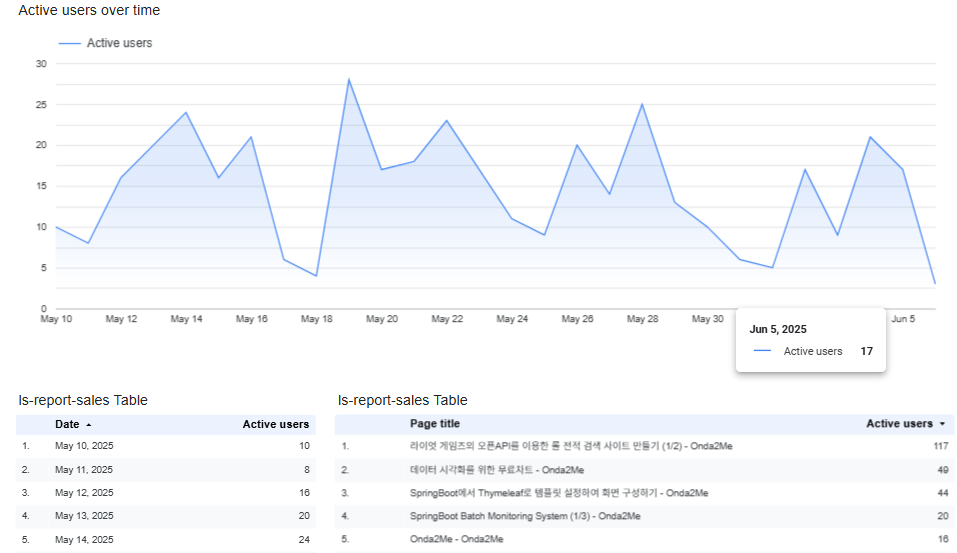This screenshot has height=553, width=957.
Task: Click the May 28 x-axis label
Action: click(x=643, y=319)
